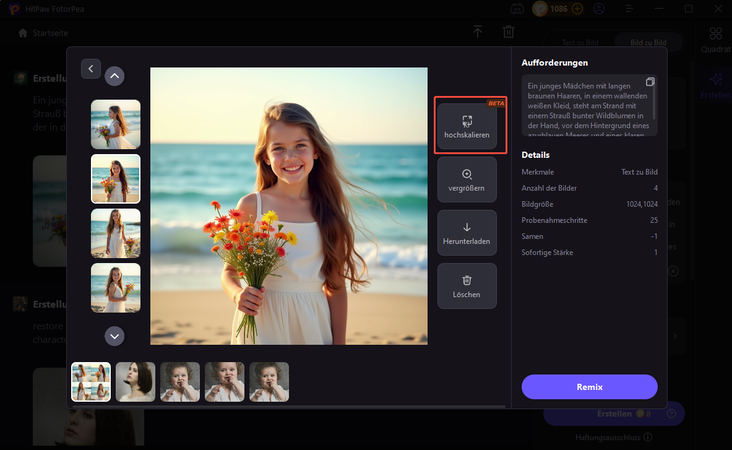The width and height of the screenshot is (732, 450).
Task: Add credits with the plus icon
Action: [x=577, y=9]
